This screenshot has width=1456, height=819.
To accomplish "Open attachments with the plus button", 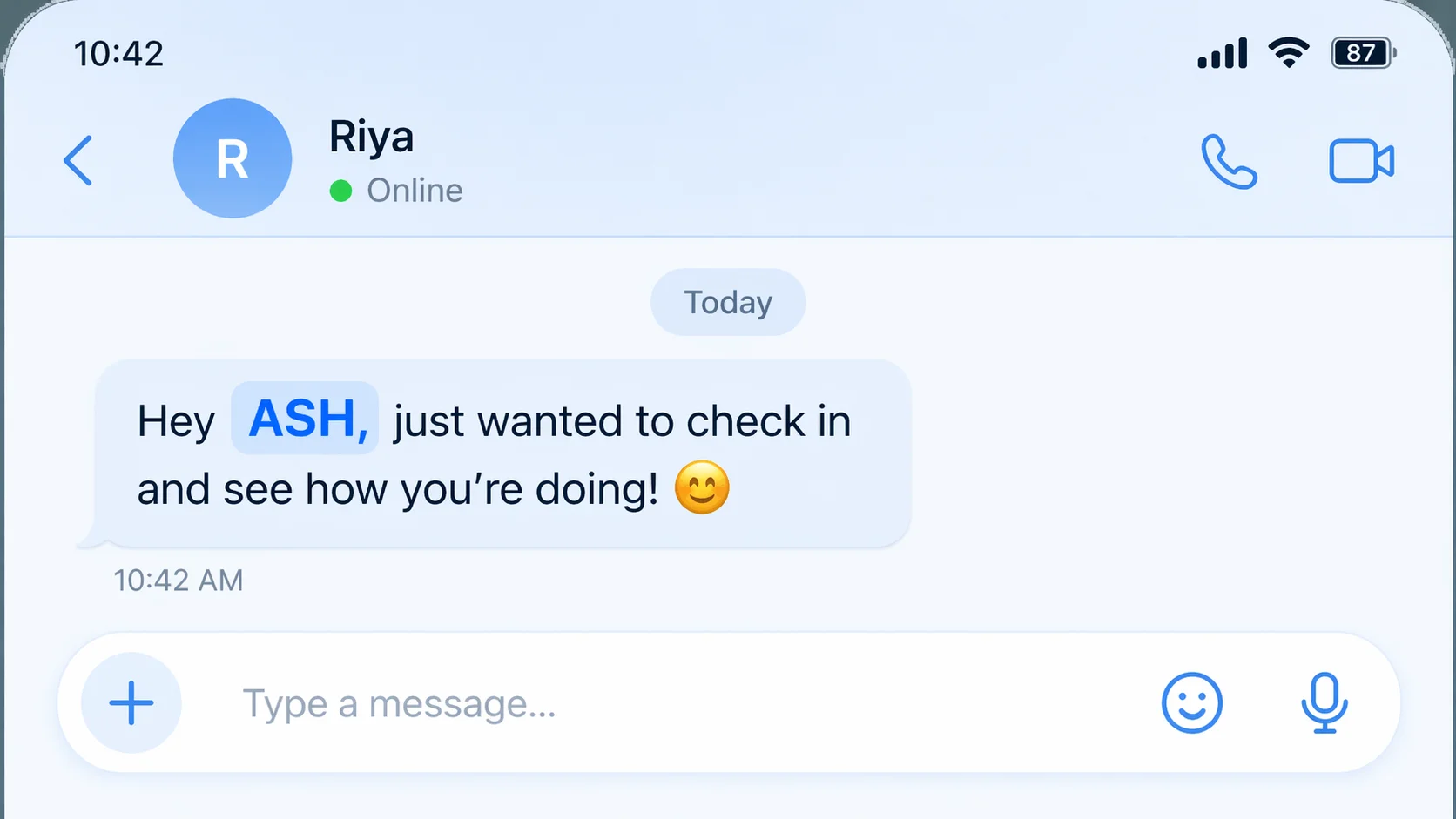I will [x=131, y=702].
